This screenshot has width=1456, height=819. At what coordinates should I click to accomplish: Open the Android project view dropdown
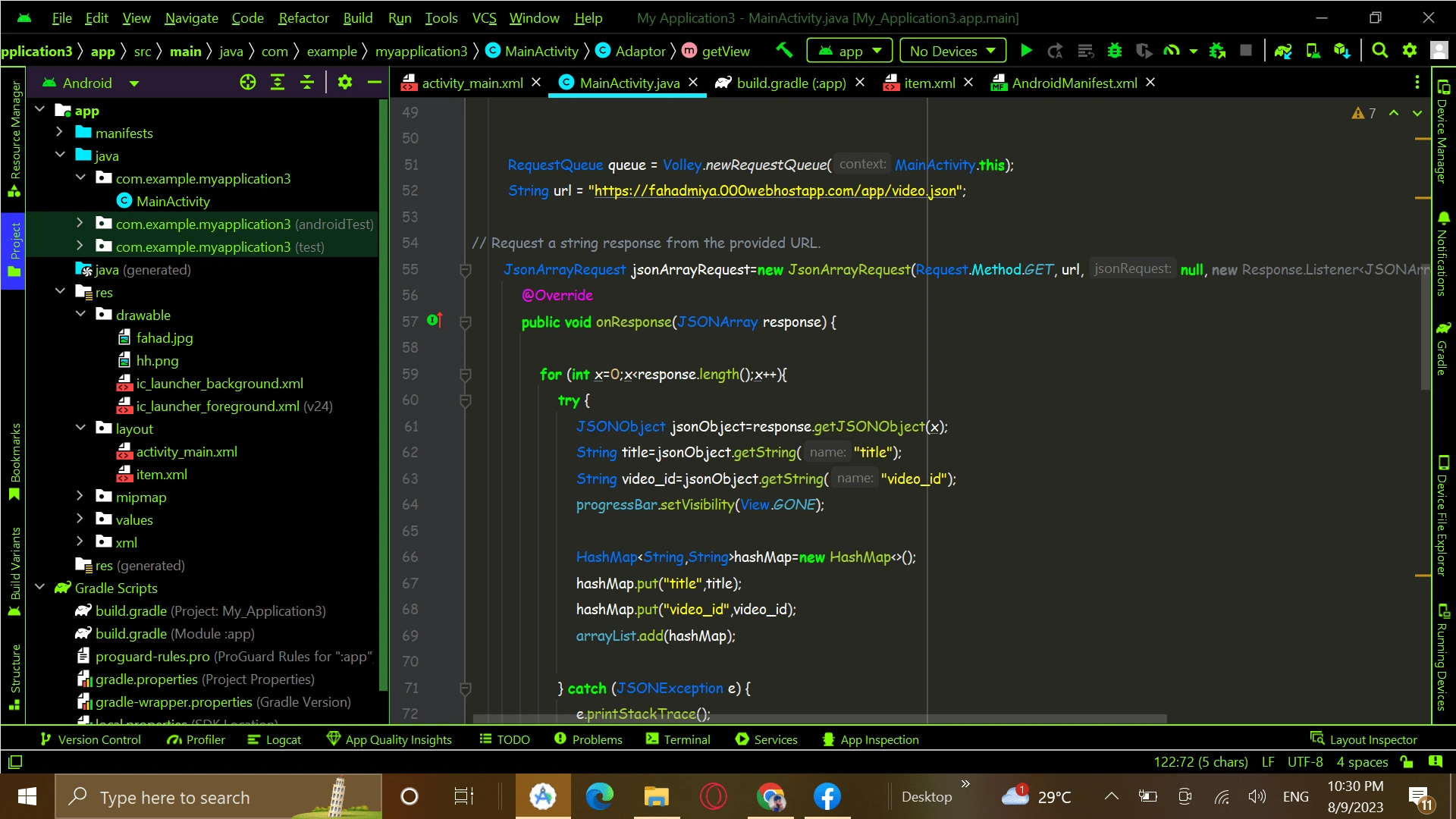coord(91,83)
